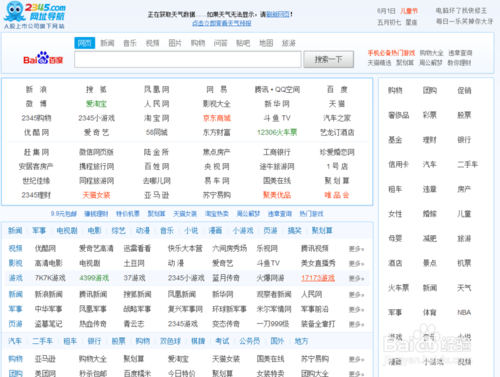The height and width of the screenshot is (377, 500).
Task: Click the red 唯品会 link
Action: pyautogui.click(x=337, y=195)
